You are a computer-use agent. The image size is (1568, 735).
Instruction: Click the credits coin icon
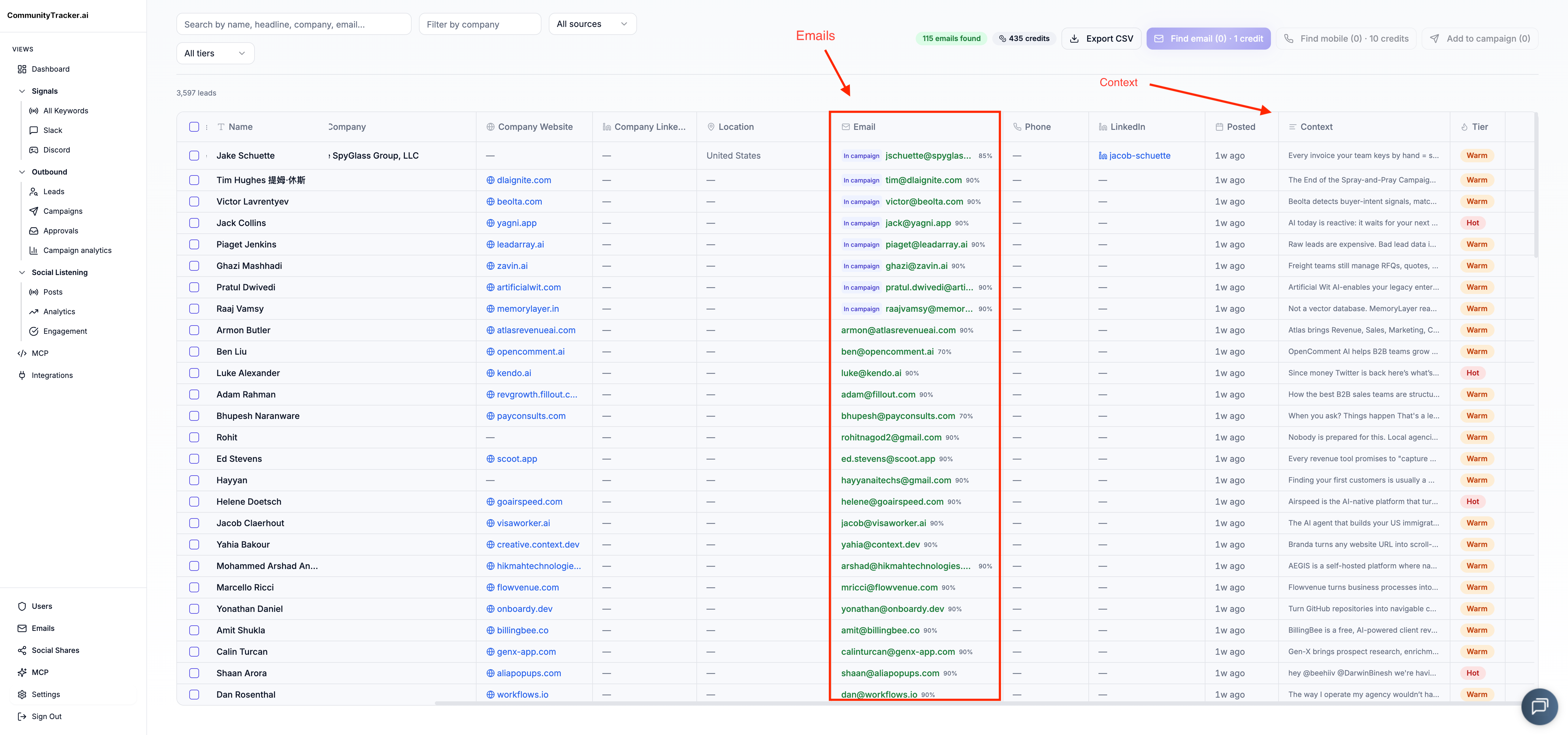click(x=1002, y=38)
